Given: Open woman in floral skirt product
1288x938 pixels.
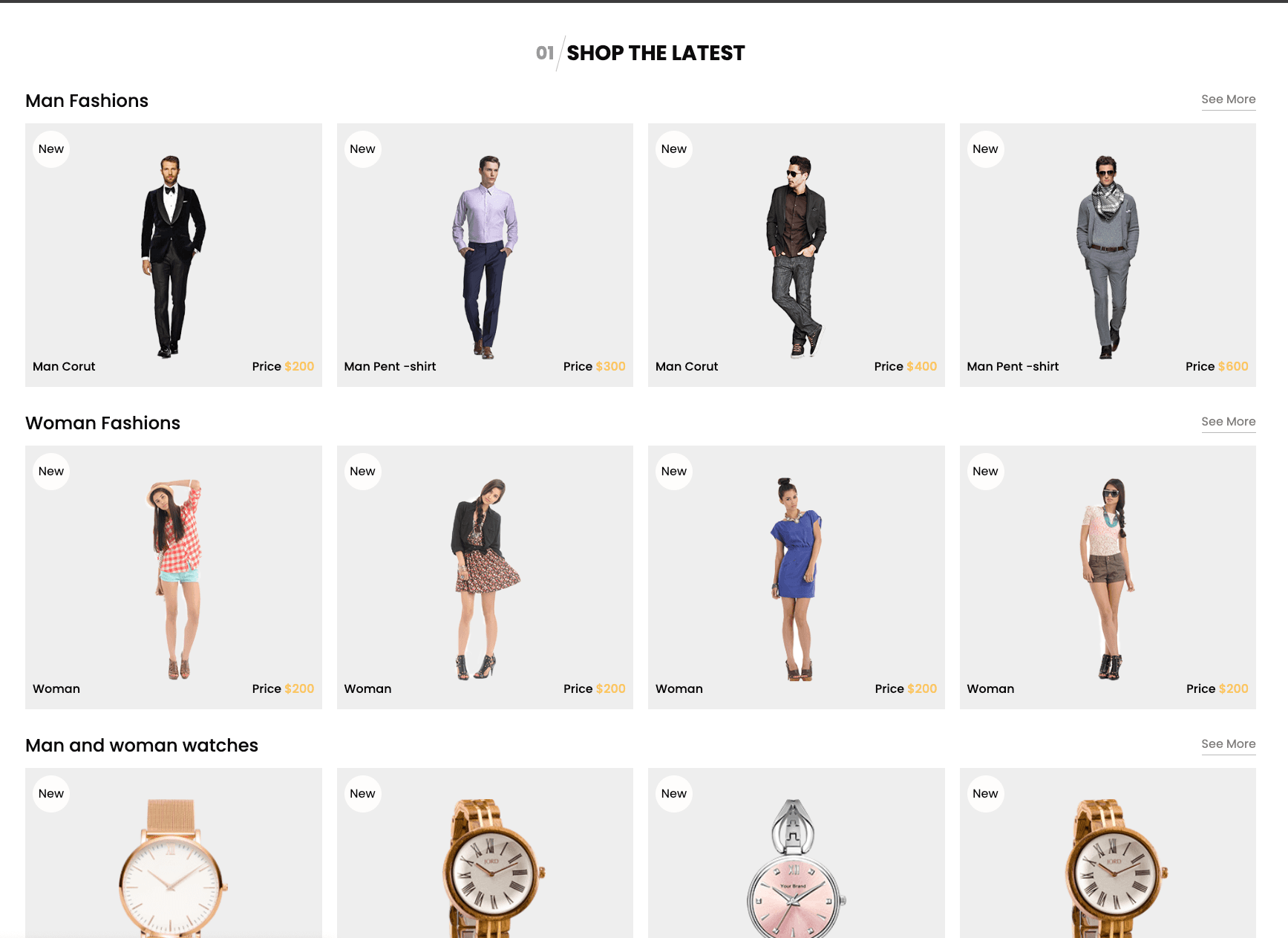Looking at the screenshot, I should click(x=485, y=579).
